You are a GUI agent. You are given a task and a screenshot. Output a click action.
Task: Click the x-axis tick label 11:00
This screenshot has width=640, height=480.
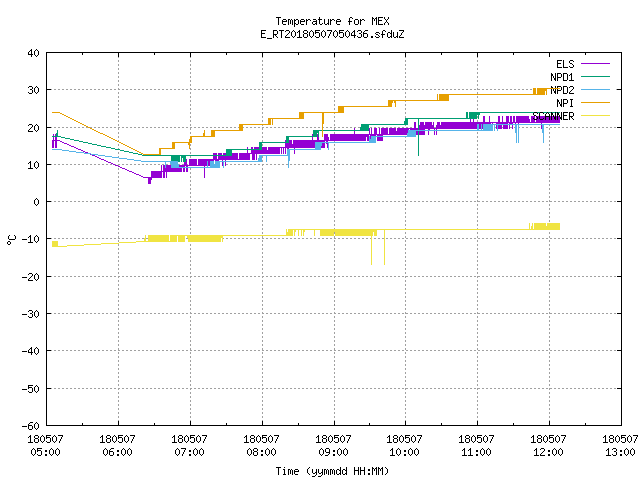coord(476,452)
